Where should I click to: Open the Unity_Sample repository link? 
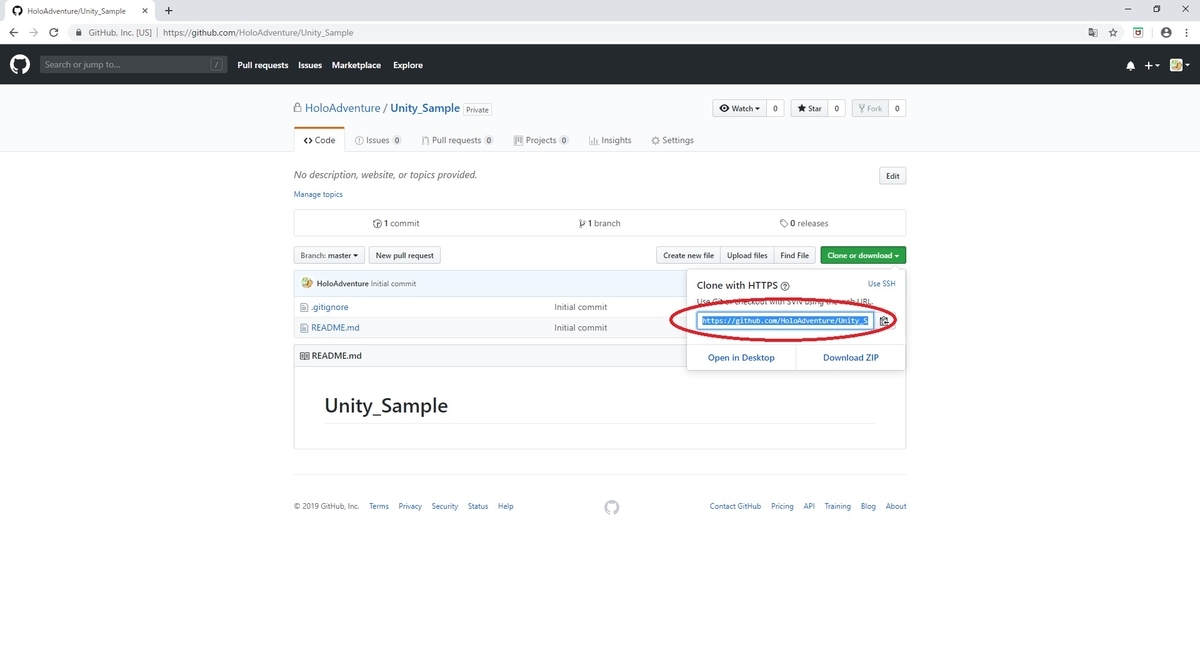click(425, 108)
